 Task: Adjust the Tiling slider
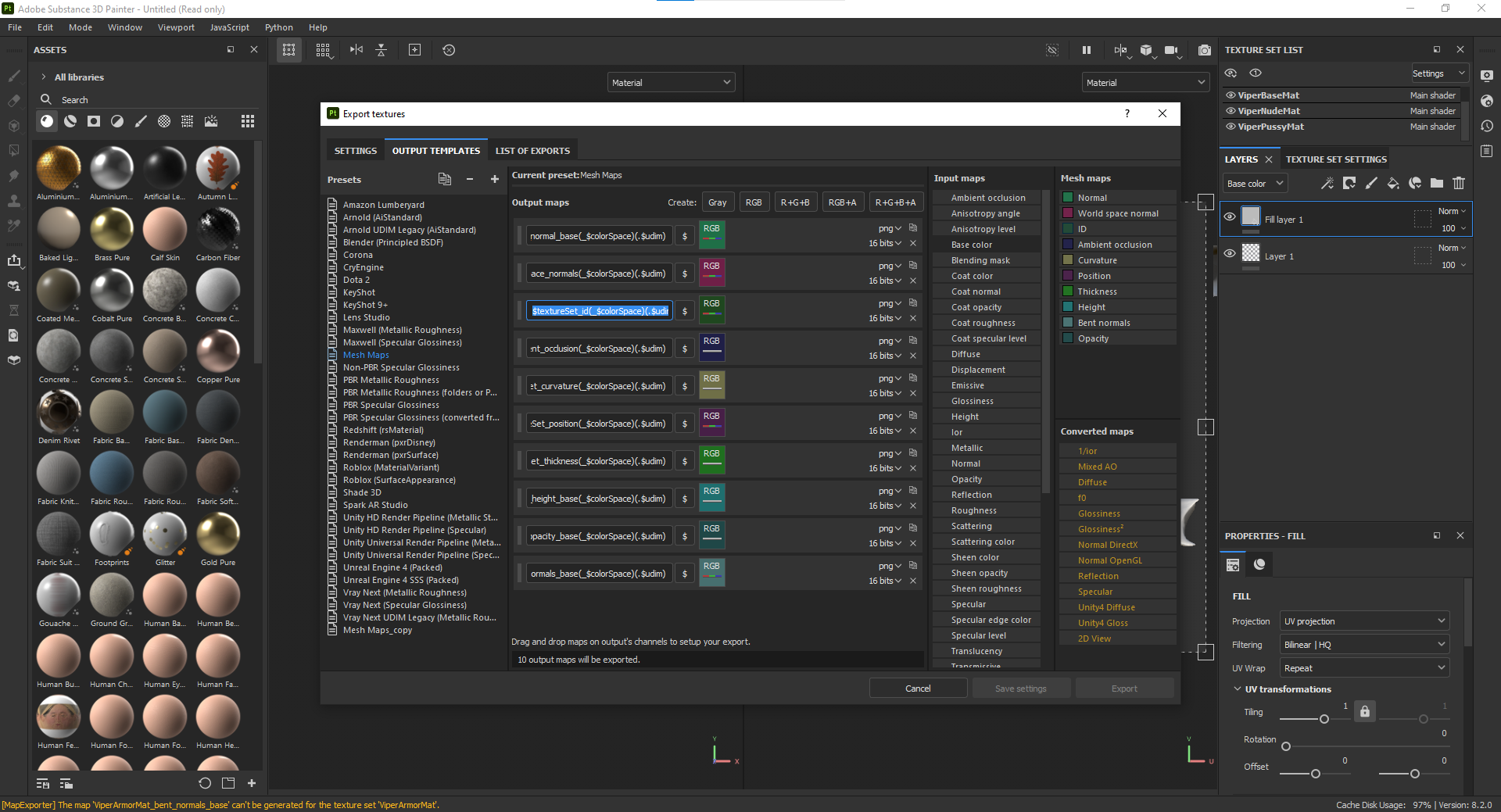(1323, 720)
